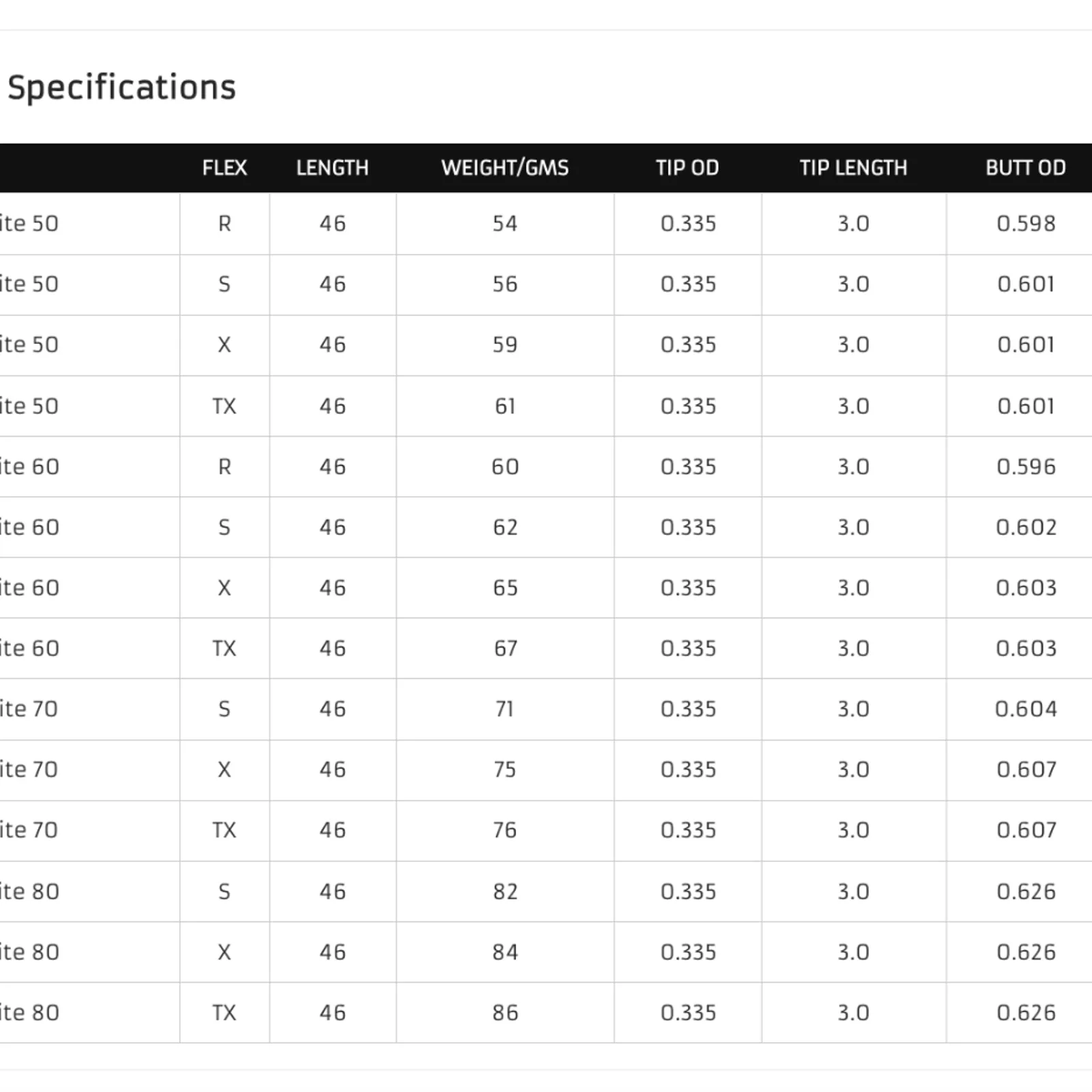1092x1092 pixels.
Task: Select the TIP LENGTH column header
Action: pos(853,168)
